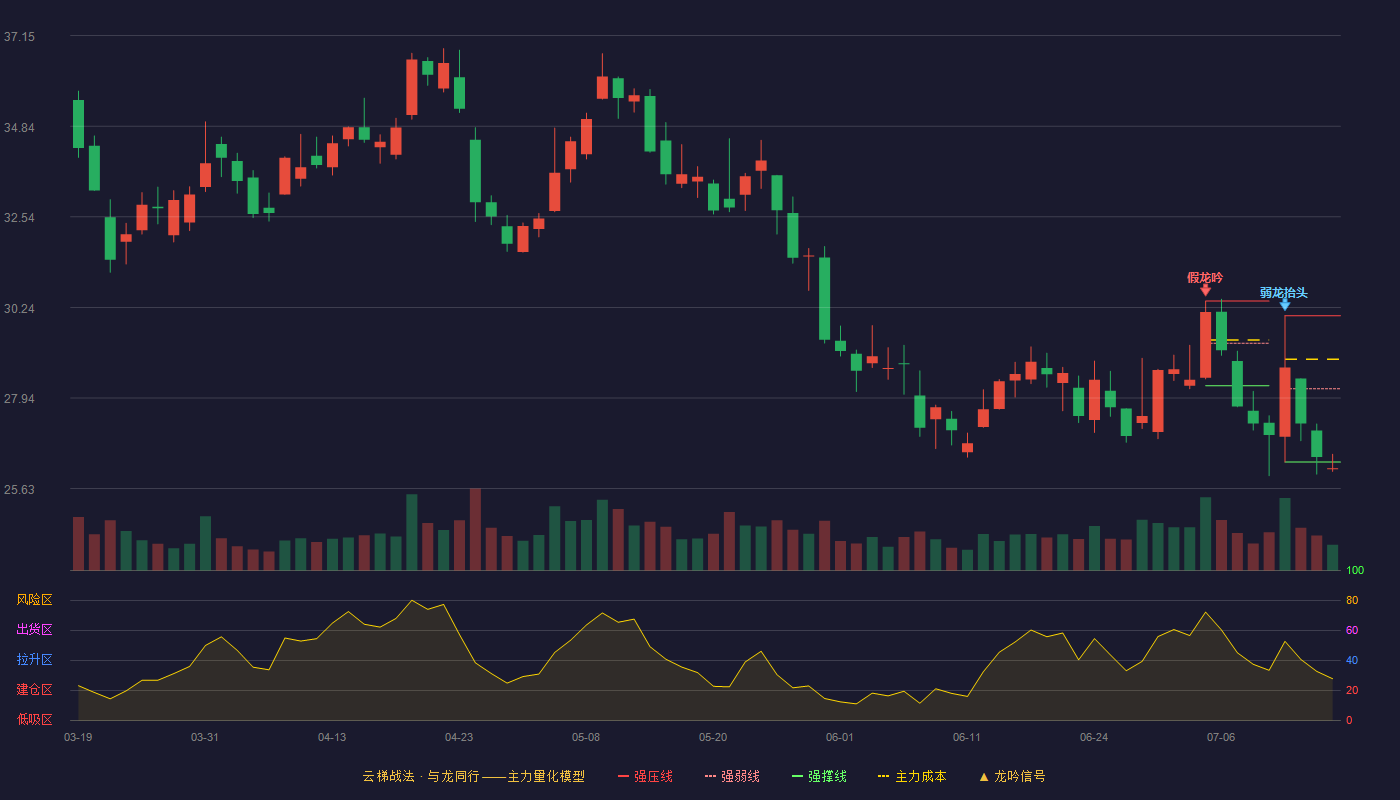Toggle the 强压线 legend label
The height and width of the screenshot is (800, 1400).
tap(653, 776)
